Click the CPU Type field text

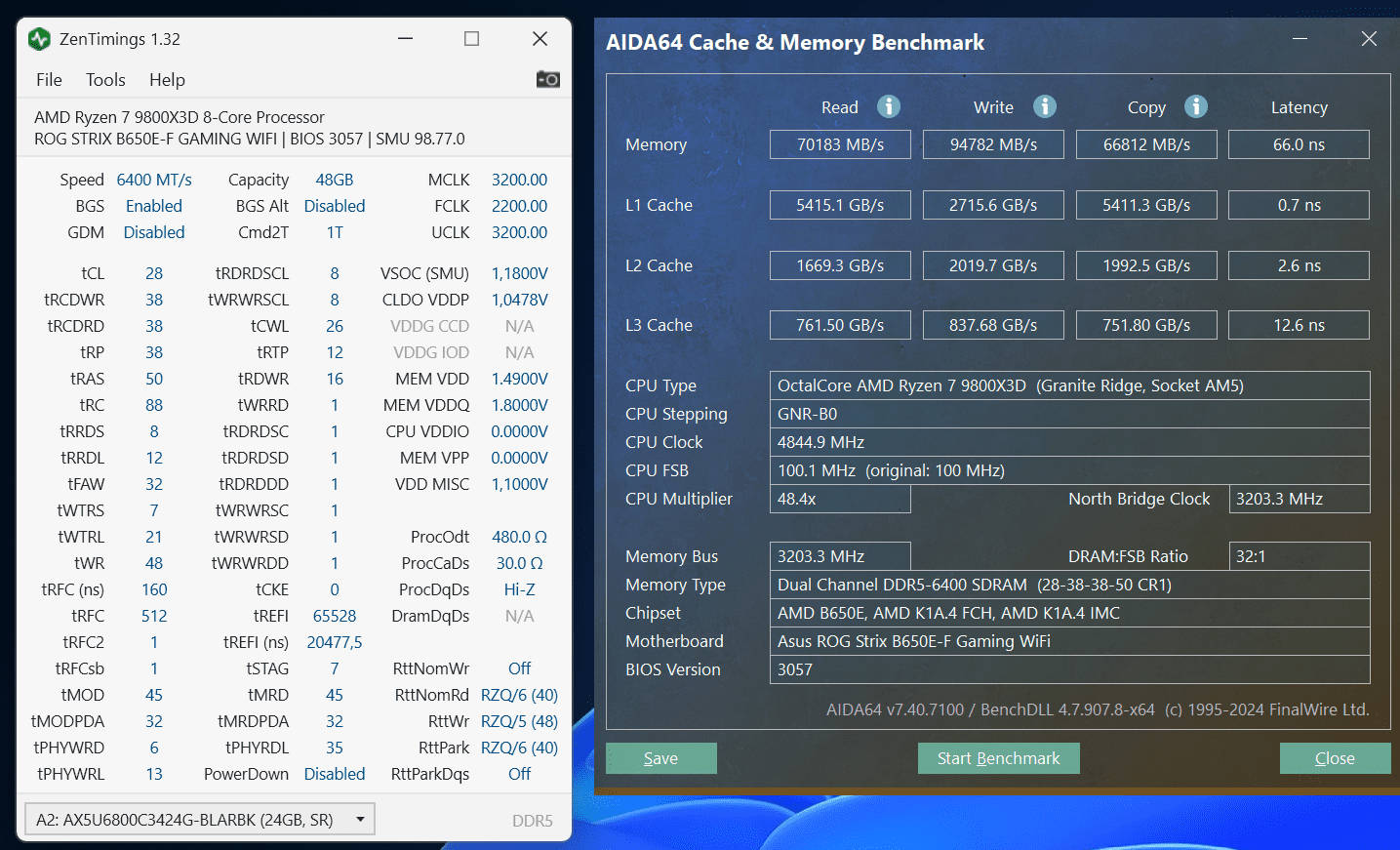1069,385
